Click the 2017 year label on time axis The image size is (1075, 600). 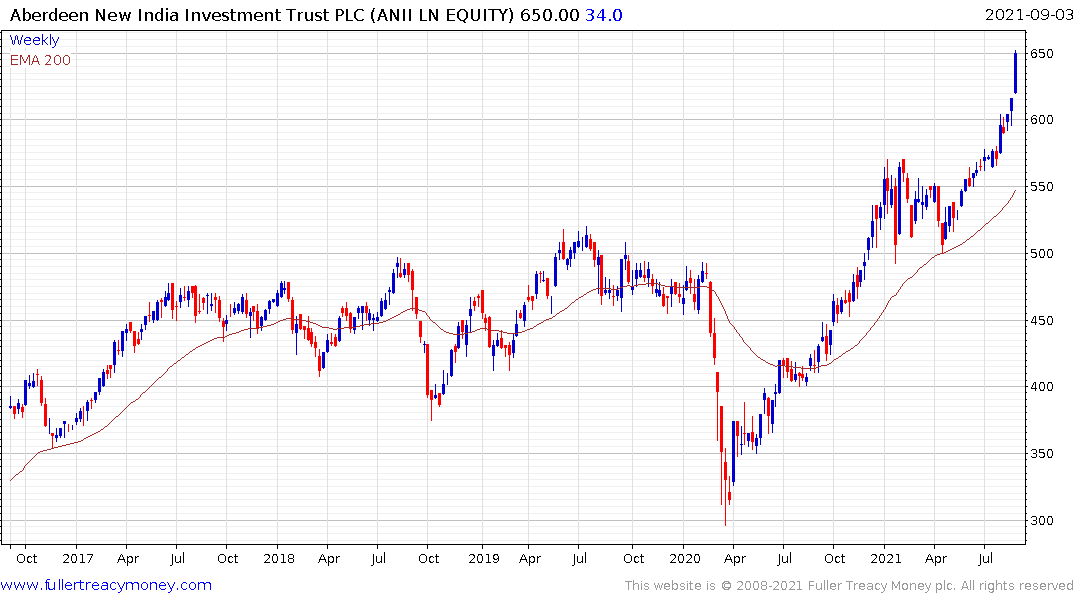click(77, 558)
